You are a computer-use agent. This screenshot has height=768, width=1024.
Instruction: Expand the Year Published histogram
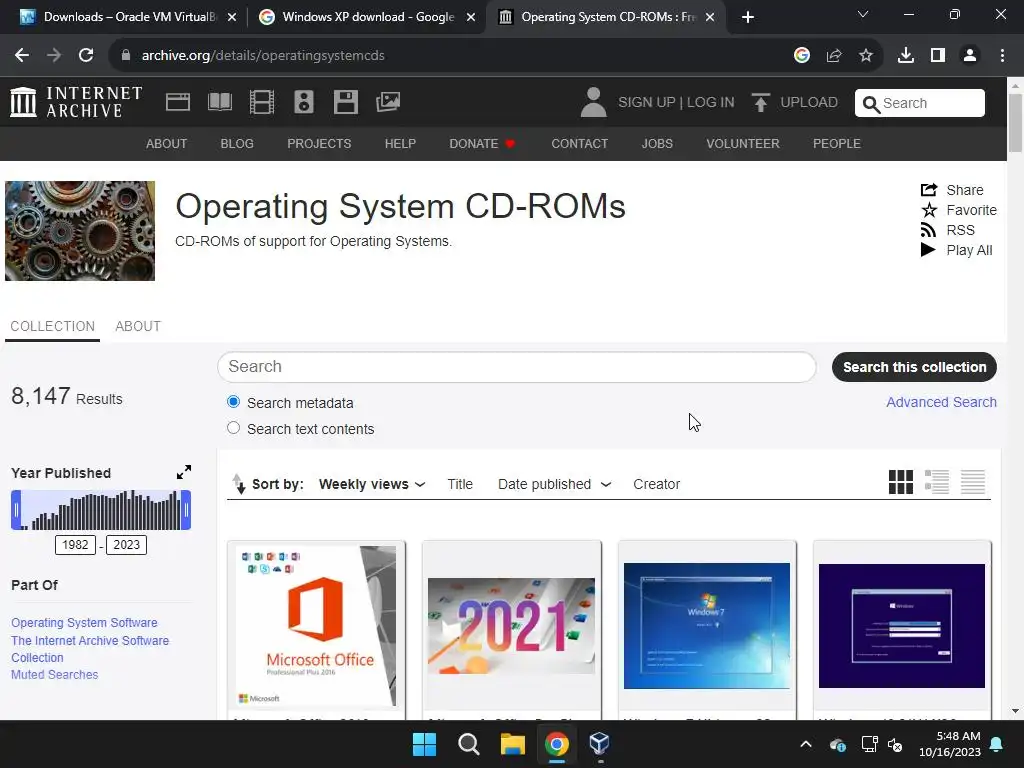[x=184, y=472]
